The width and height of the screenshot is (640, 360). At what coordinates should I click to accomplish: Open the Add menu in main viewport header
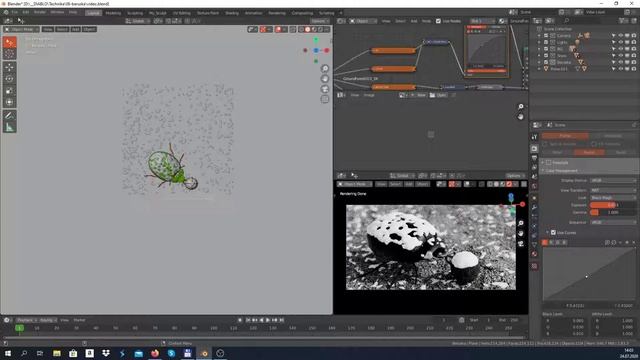tap(76, 29)
